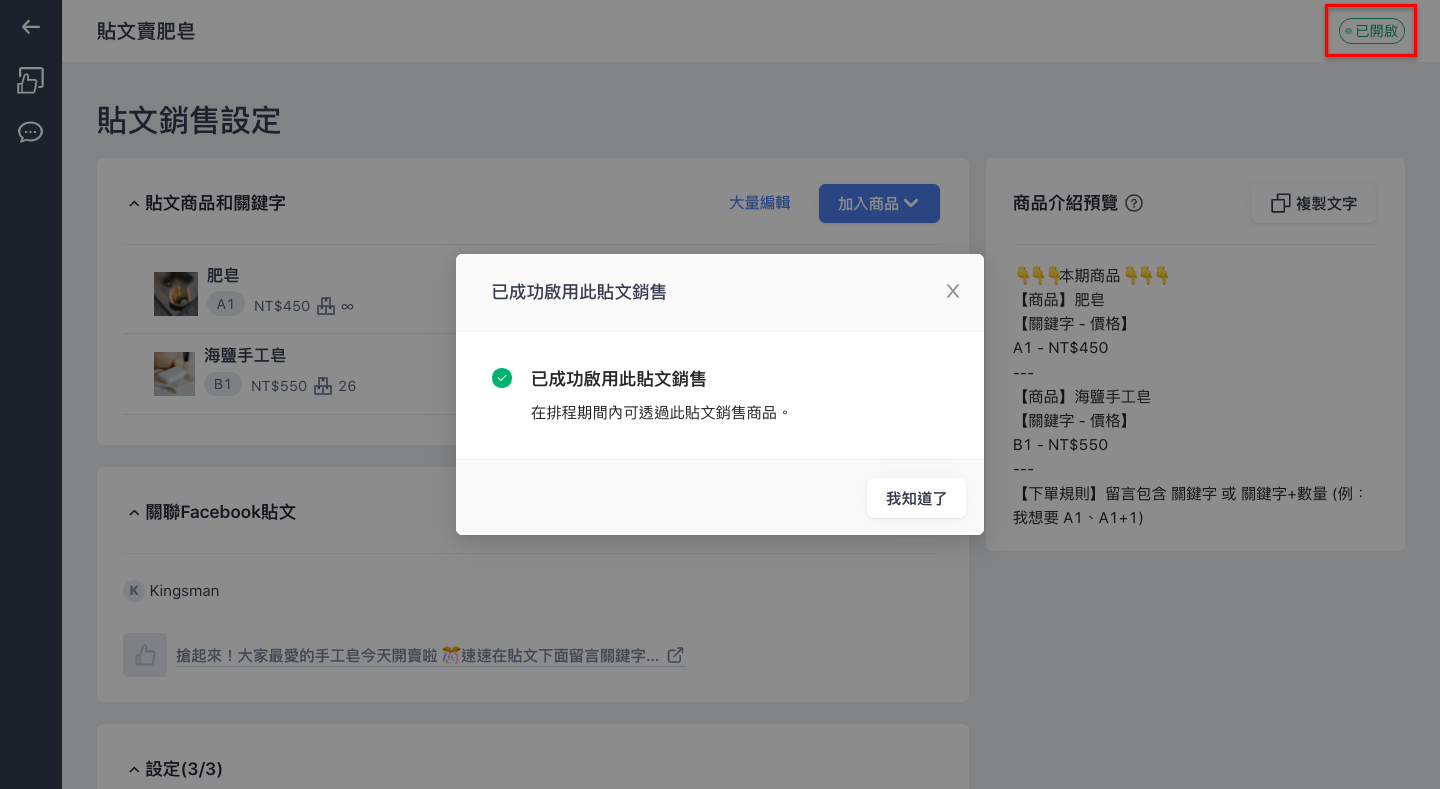Click the 我知道了 button
The image size is (1440, 789).
tap(916, 498)
